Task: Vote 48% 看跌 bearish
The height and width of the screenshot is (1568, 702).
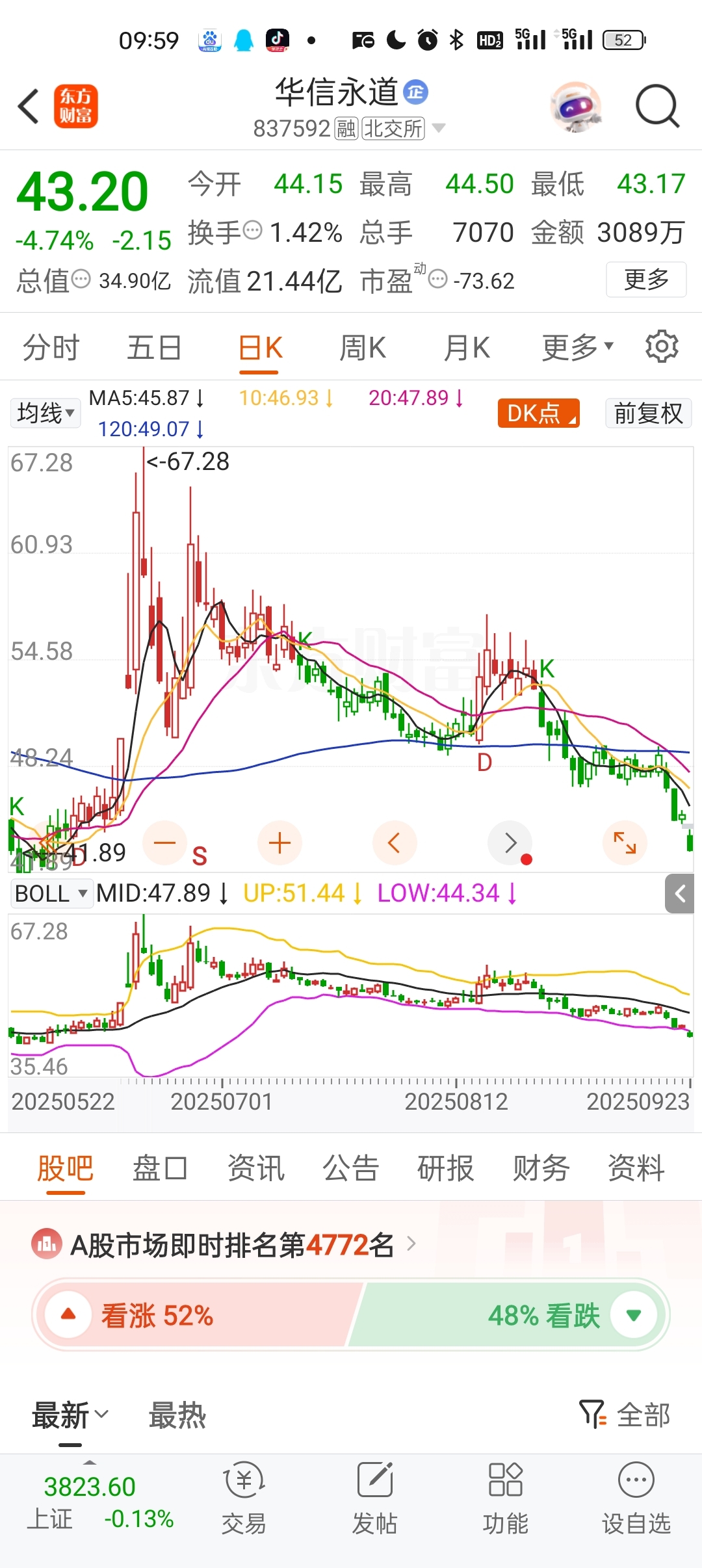Action: tap(507, 1314)
